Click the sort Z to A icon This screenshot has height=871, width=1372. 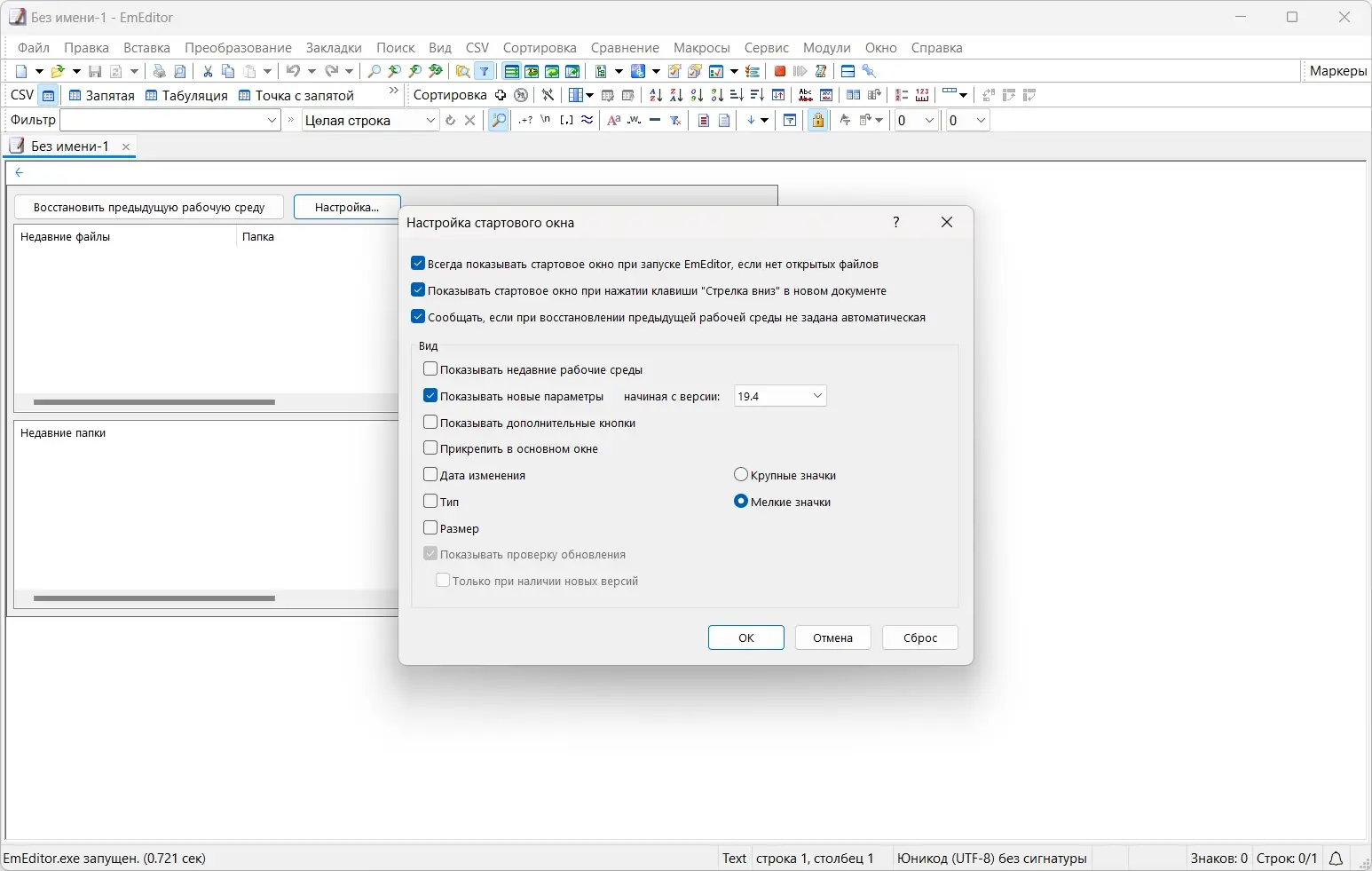675,95
